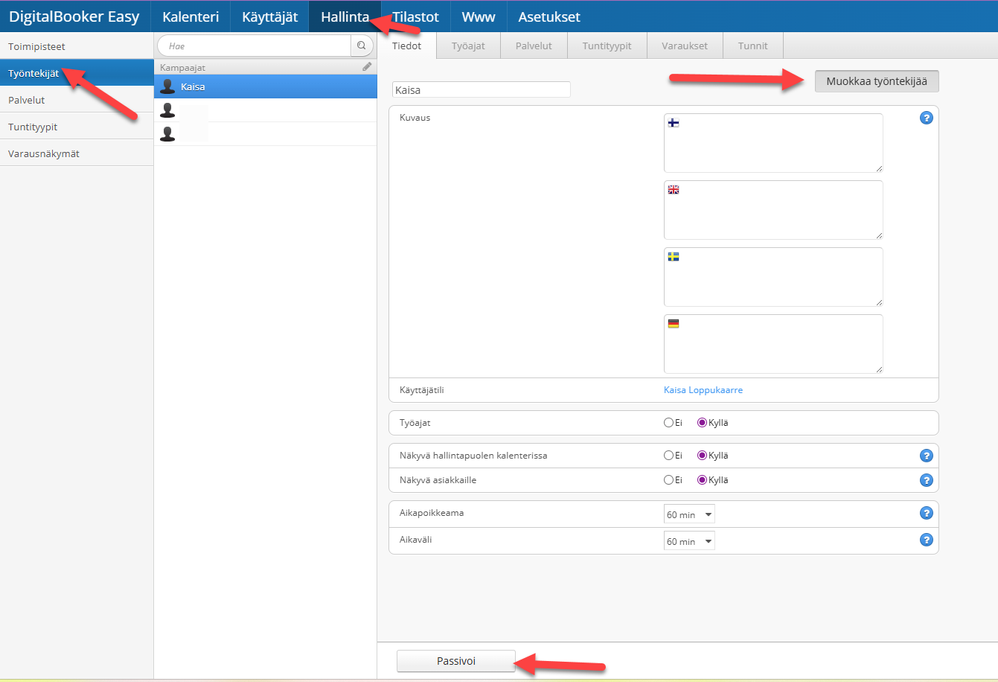Select Toimipisteet in the sidebar
Image resolution: width=998 pixels, height=682 pixels.
click(x=76, y=46)
